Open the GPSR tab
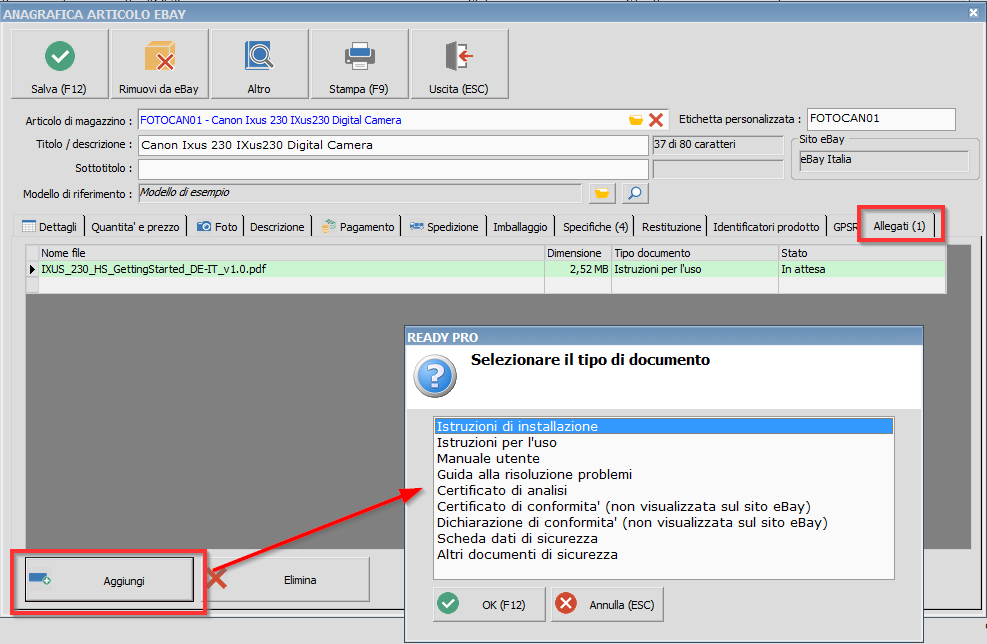 click(x=843, y=227)
